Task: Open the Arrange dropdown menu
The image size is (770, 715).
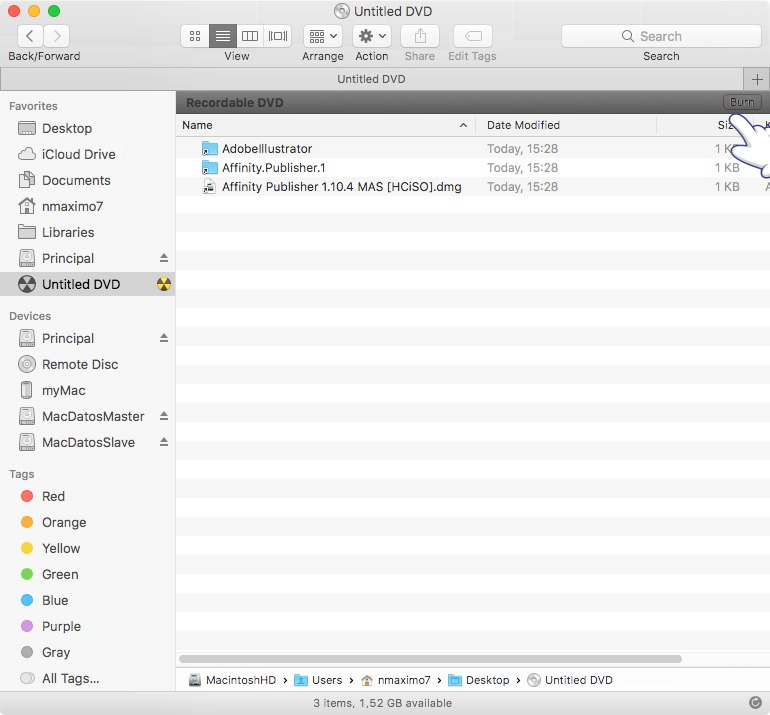Action: coord(322,36)
